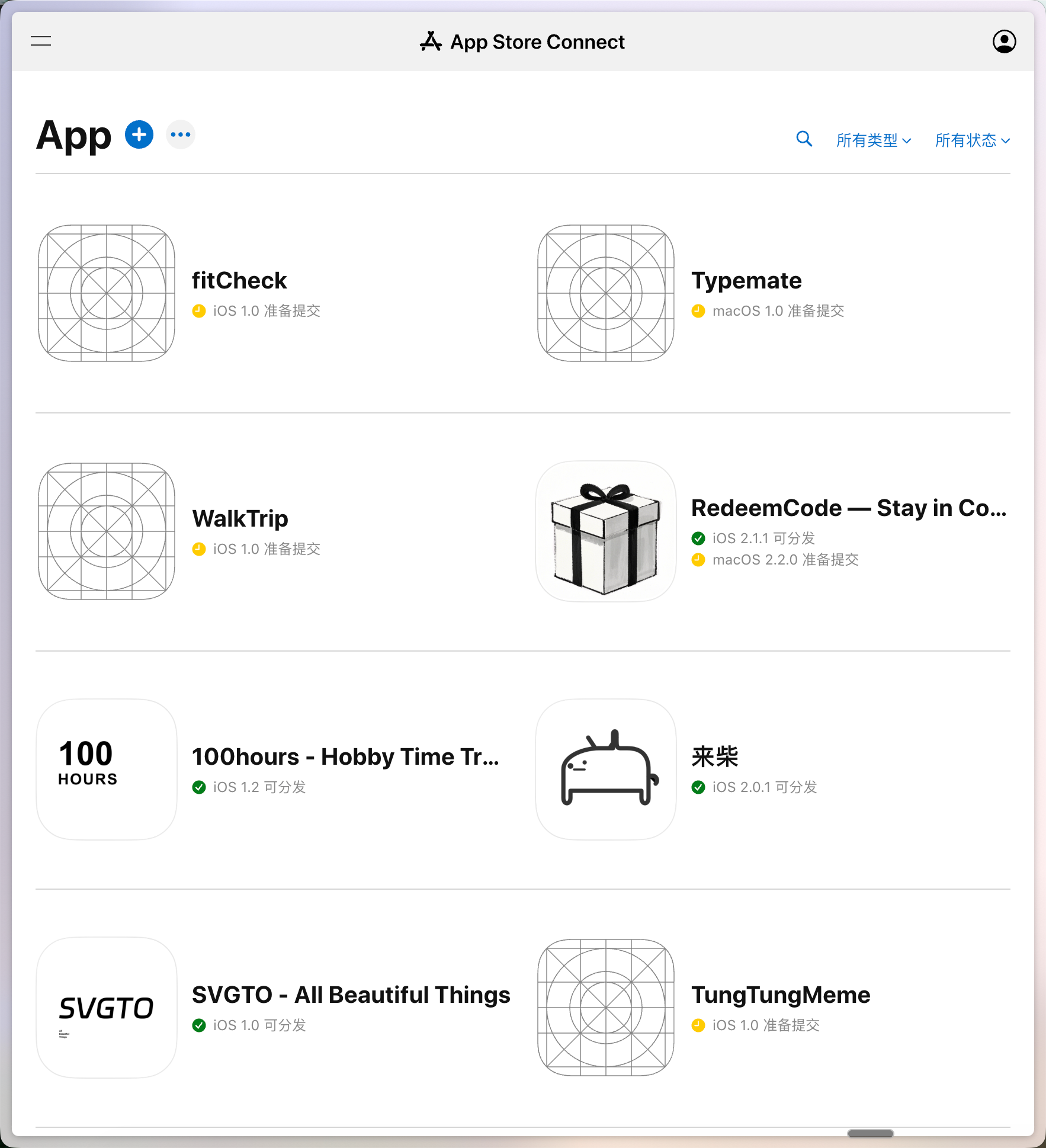Add a new app with plus button
Viewport: 1046px width, 1148px height.
[x=139, y=135]
